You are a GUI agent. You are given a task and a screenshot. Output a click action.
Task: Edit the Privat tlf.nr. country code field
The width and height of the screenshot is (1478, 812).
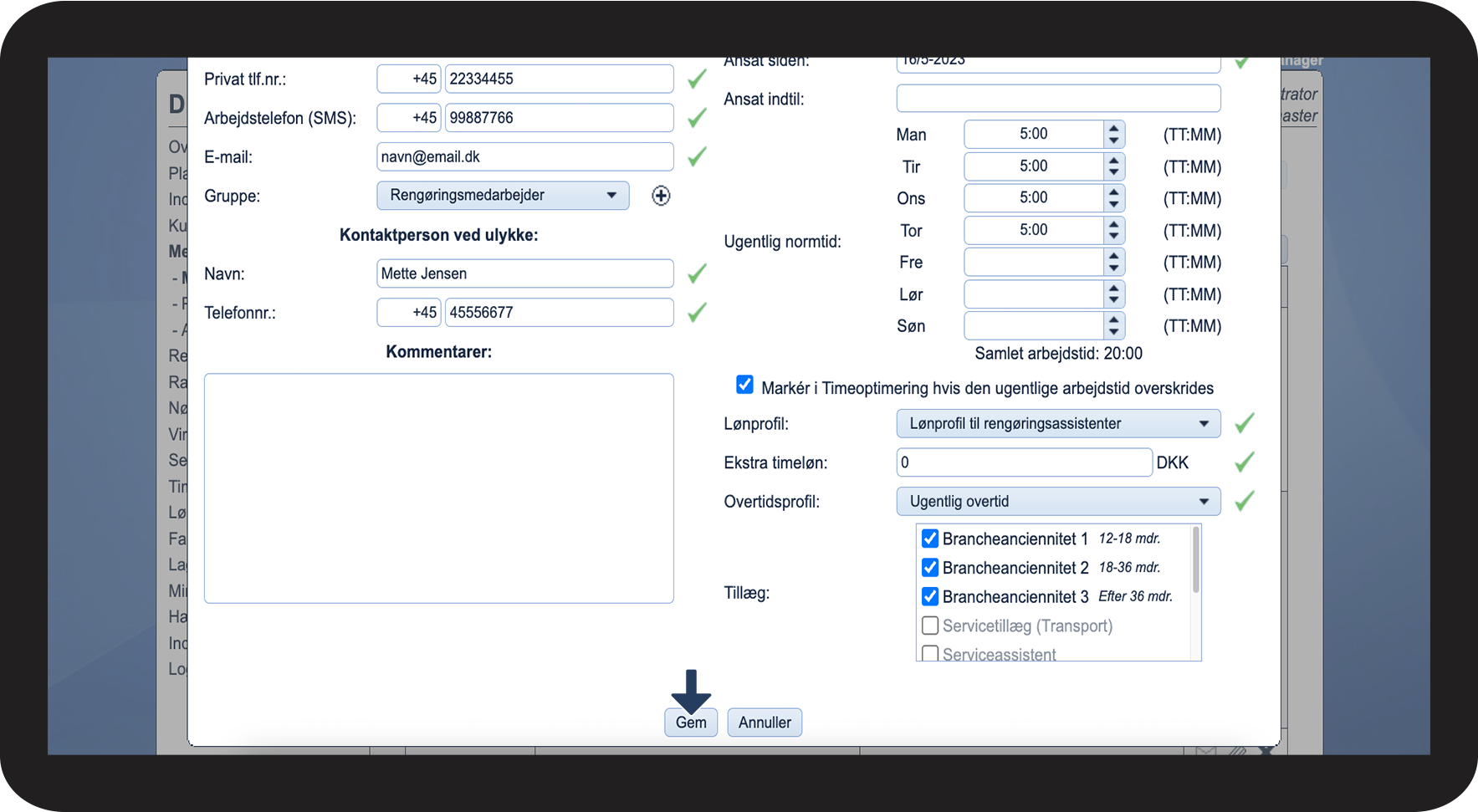click(x=410, y=79)
